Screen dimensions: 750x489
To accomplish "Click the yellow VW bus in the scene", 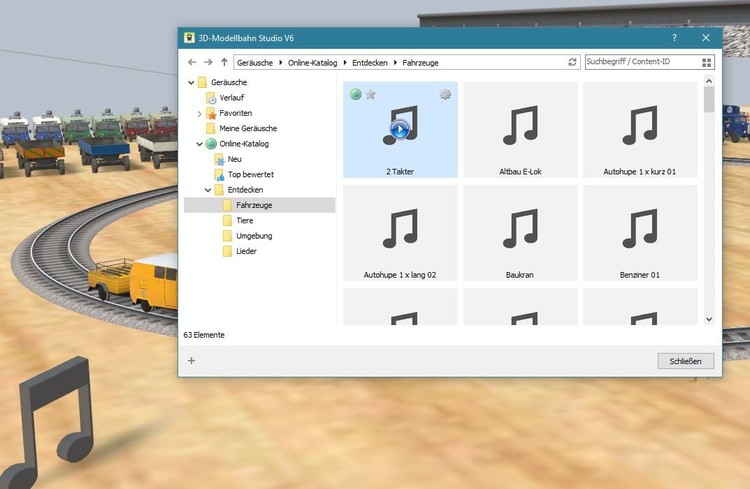I will 153,281.
